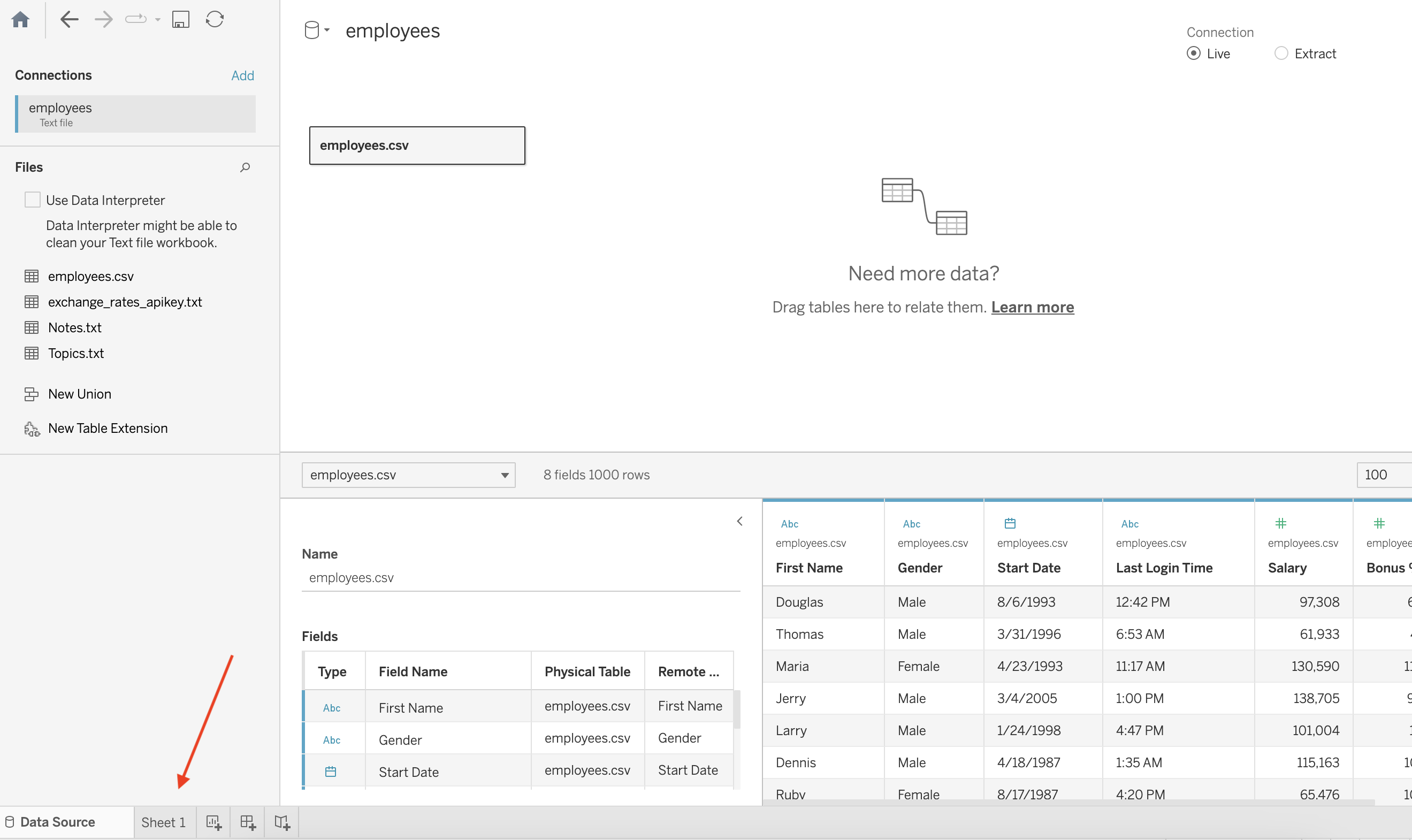Click the refresh data source icon

[215, 19]
